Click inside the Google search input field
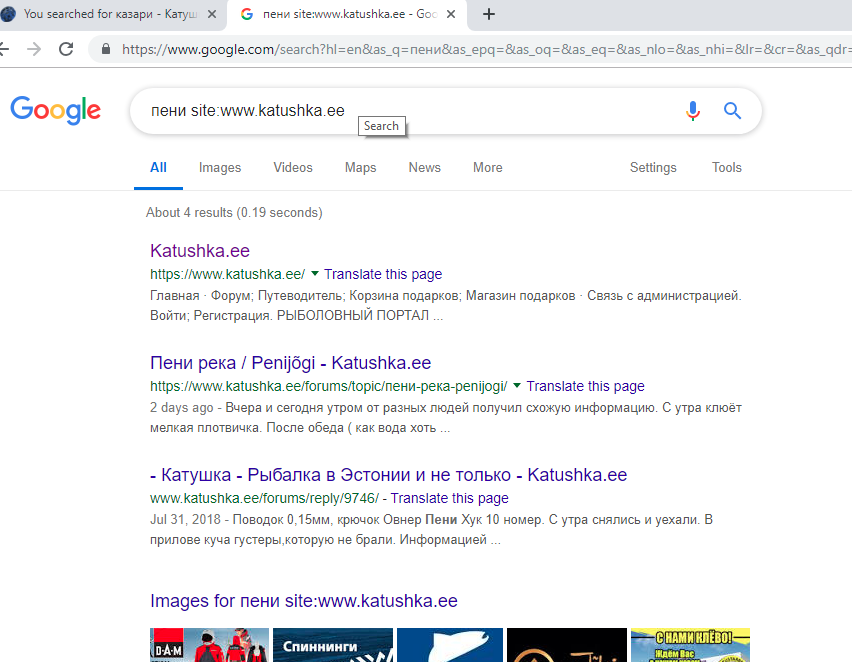The height and width of the screenshot is (662, 852). point(400,111)
